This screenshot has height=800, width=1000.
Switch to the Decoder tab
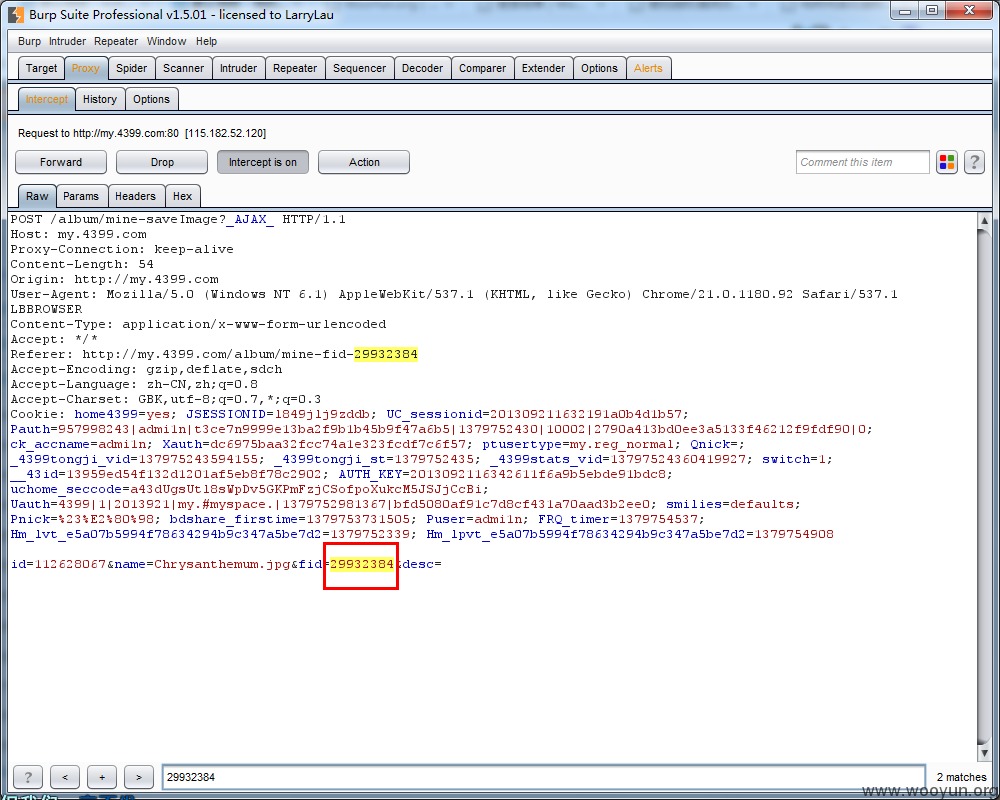coord(422,68)
